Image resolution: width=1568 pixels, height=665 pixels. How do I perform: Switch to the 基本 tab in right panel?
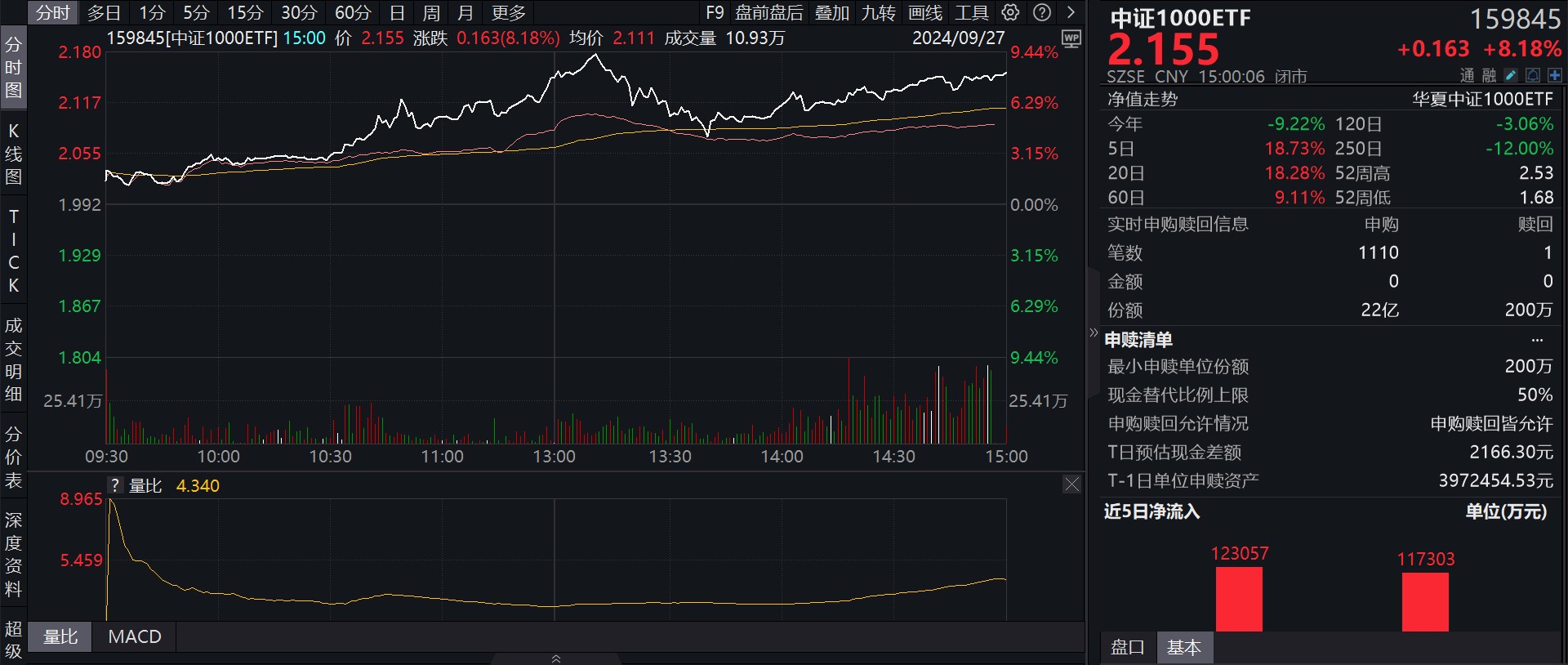click(x=1184, y=647)
